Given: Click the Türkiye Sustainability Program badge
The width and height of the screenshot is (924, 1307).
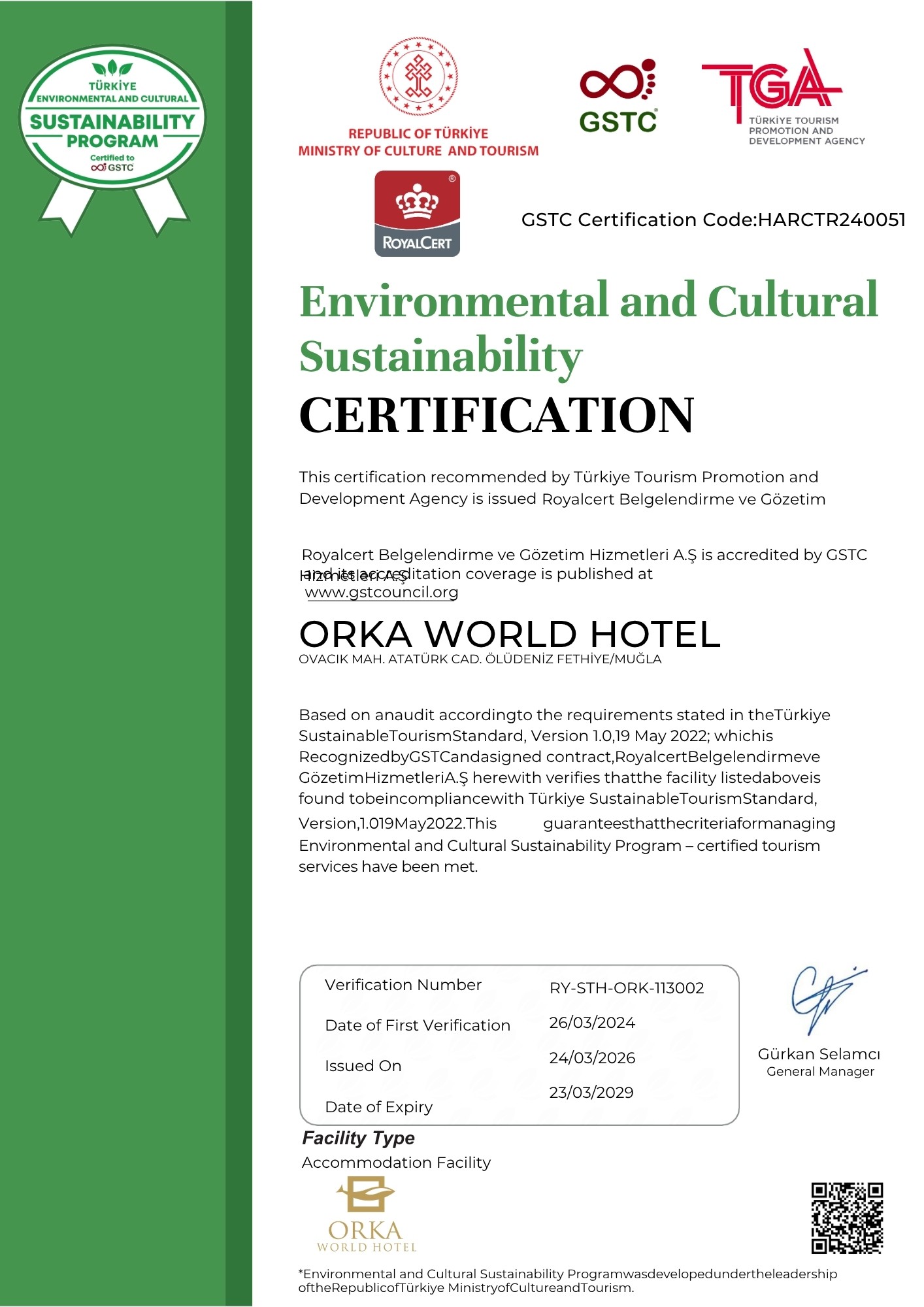Looking at the screenshot, I should [113, 139].
